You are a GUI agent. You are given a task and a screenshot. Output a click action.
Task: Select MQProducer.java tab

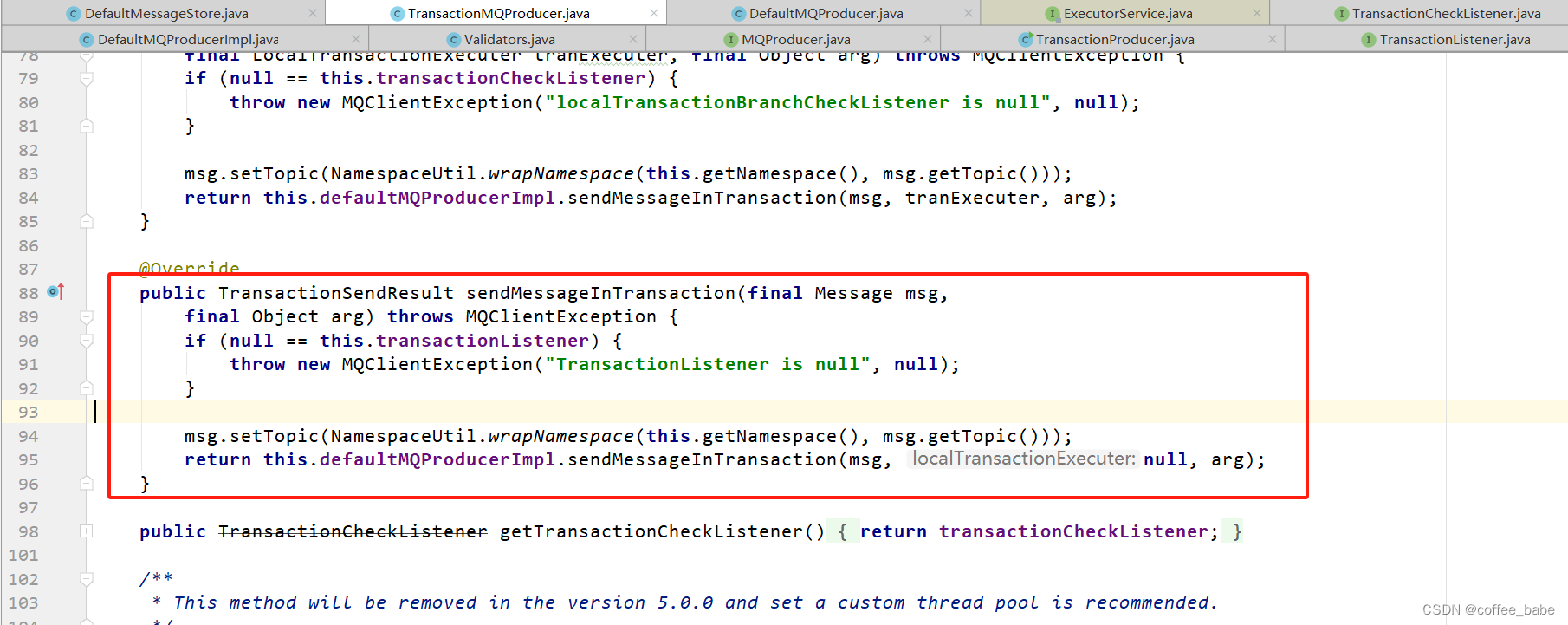point(795,39)
